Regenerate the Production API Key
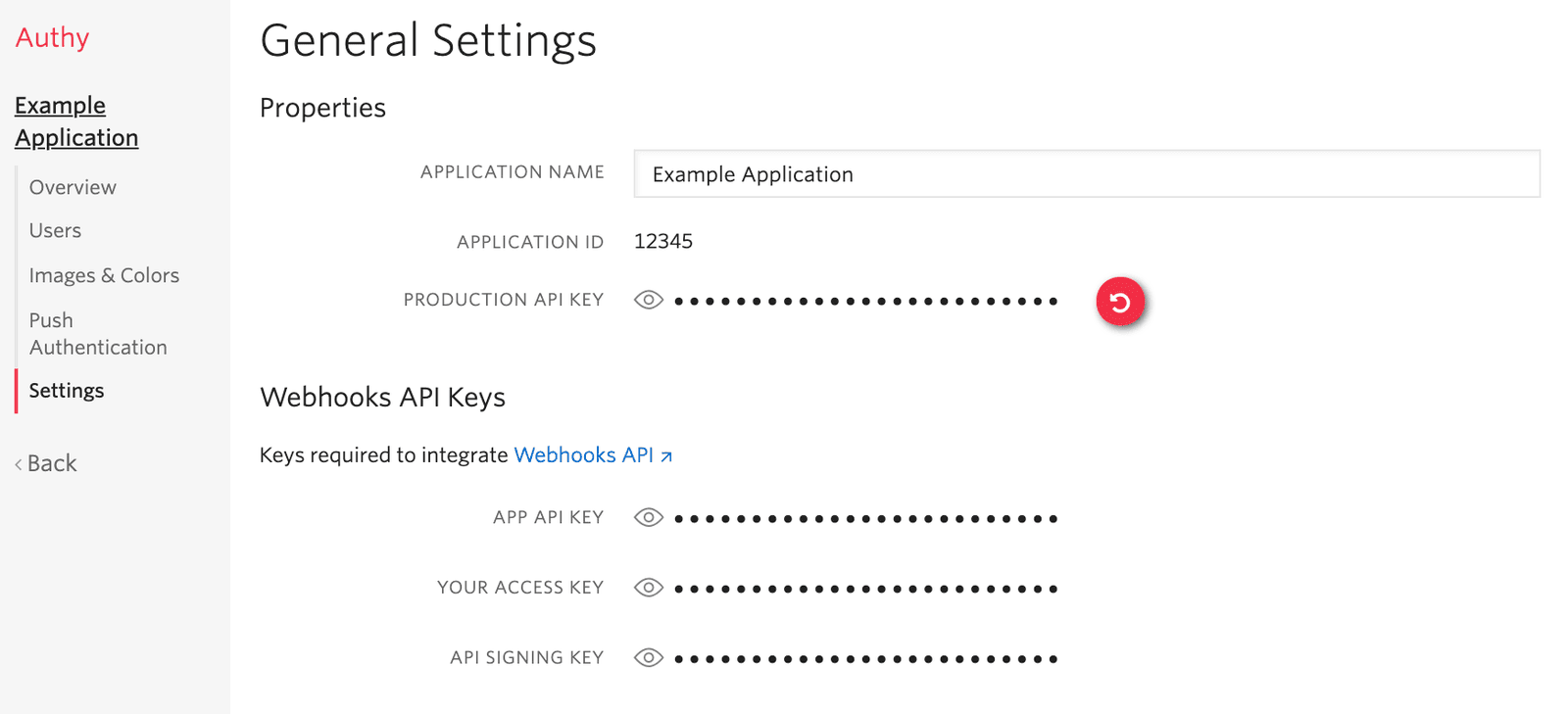This screenshot has height=714, width=1568. (x=1119, y=302)
